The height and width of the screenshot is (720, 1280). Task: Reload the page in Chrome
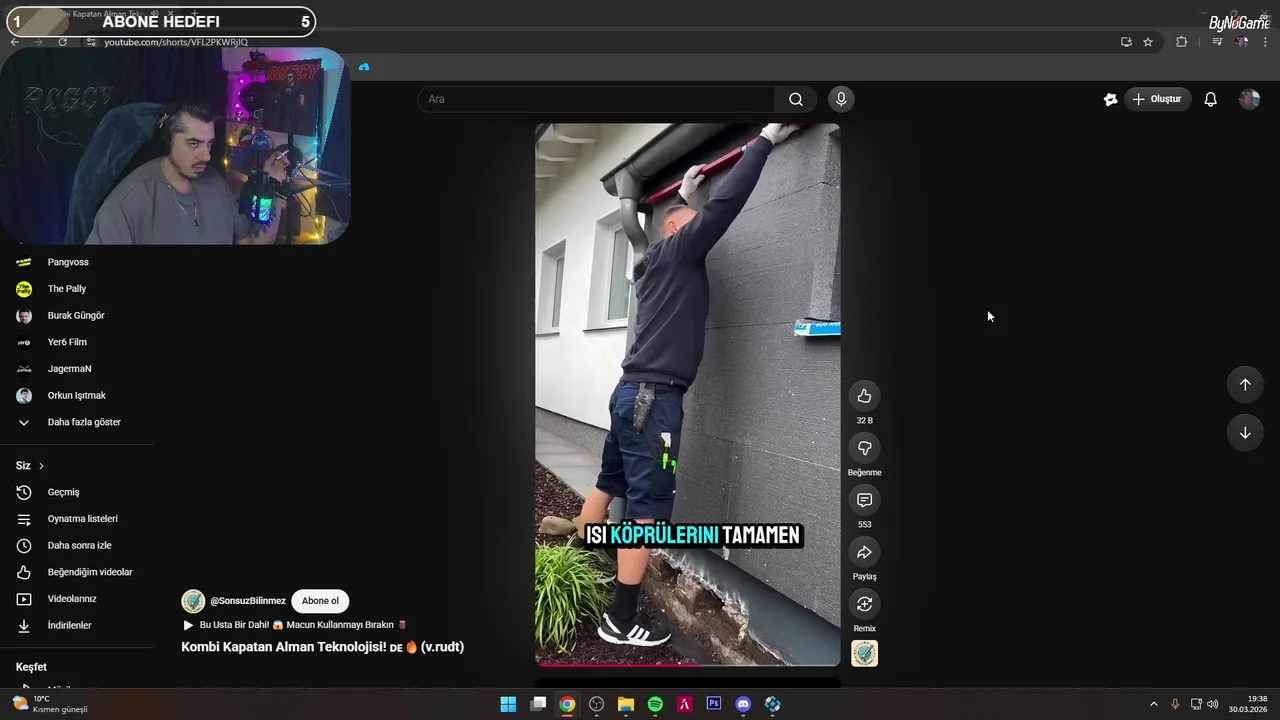coord(62,42)
